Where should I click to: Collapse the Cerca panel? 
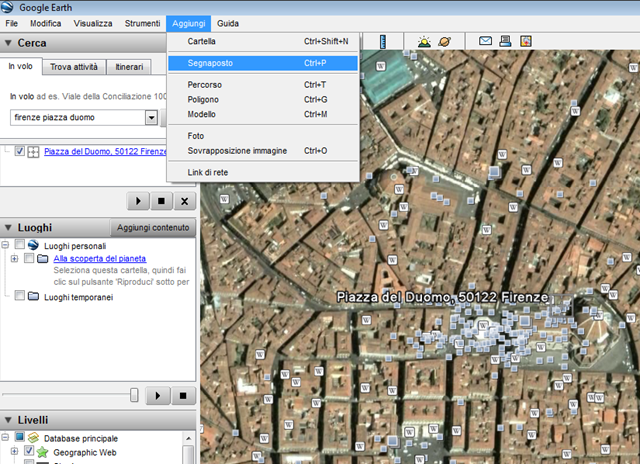coord(8,43)
